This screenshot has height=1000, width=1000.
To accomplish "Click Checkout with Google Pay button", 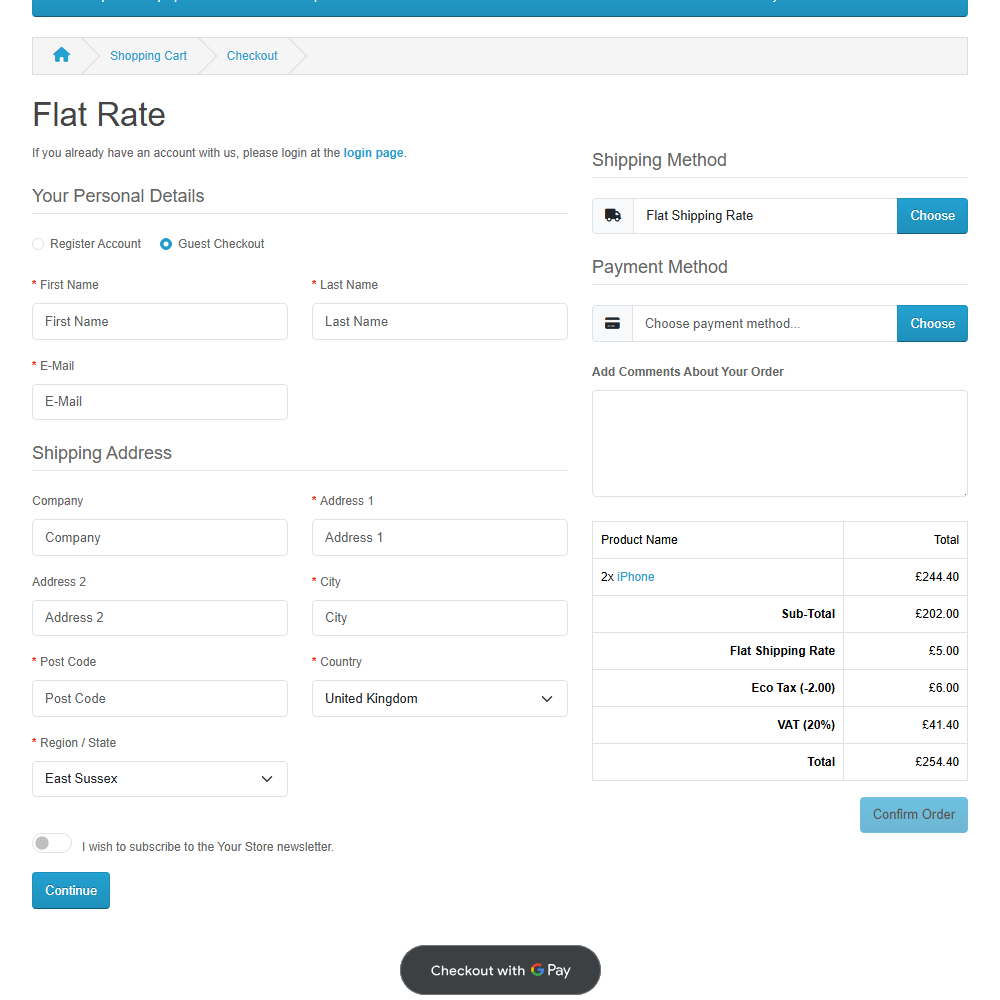I will click(500, 970).
